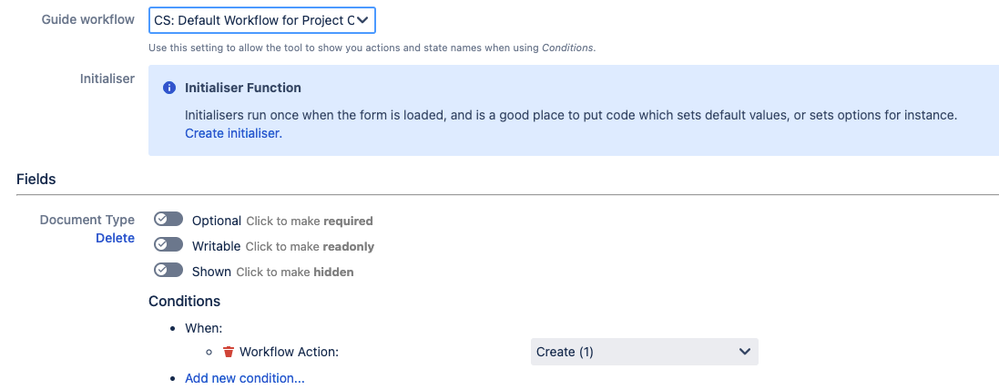
Task: Click the Create initialiser link
Action: (x=233, y=133)
